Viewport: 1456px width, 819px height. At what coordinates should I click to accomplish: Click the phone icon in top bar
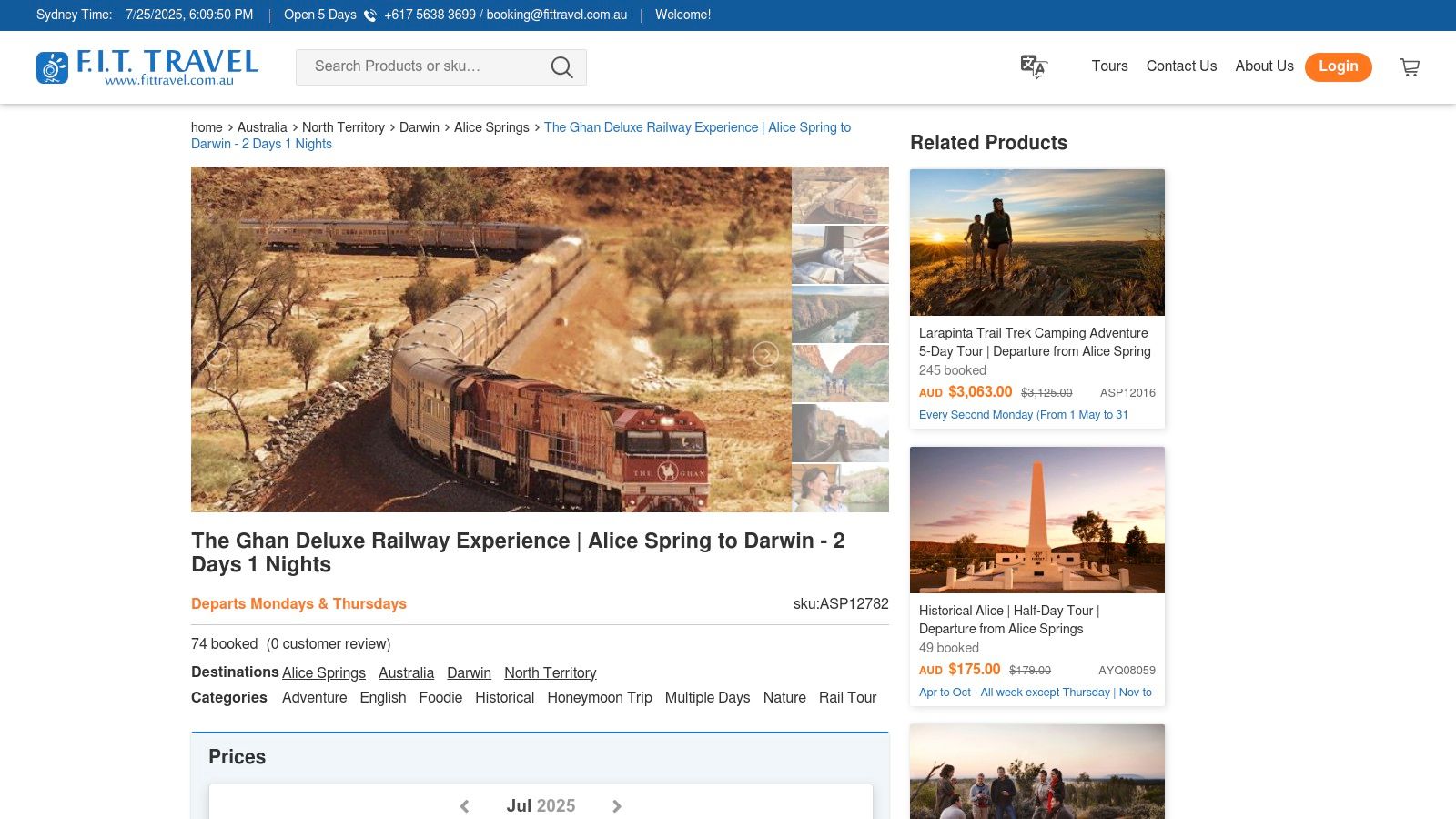(370, 15)
